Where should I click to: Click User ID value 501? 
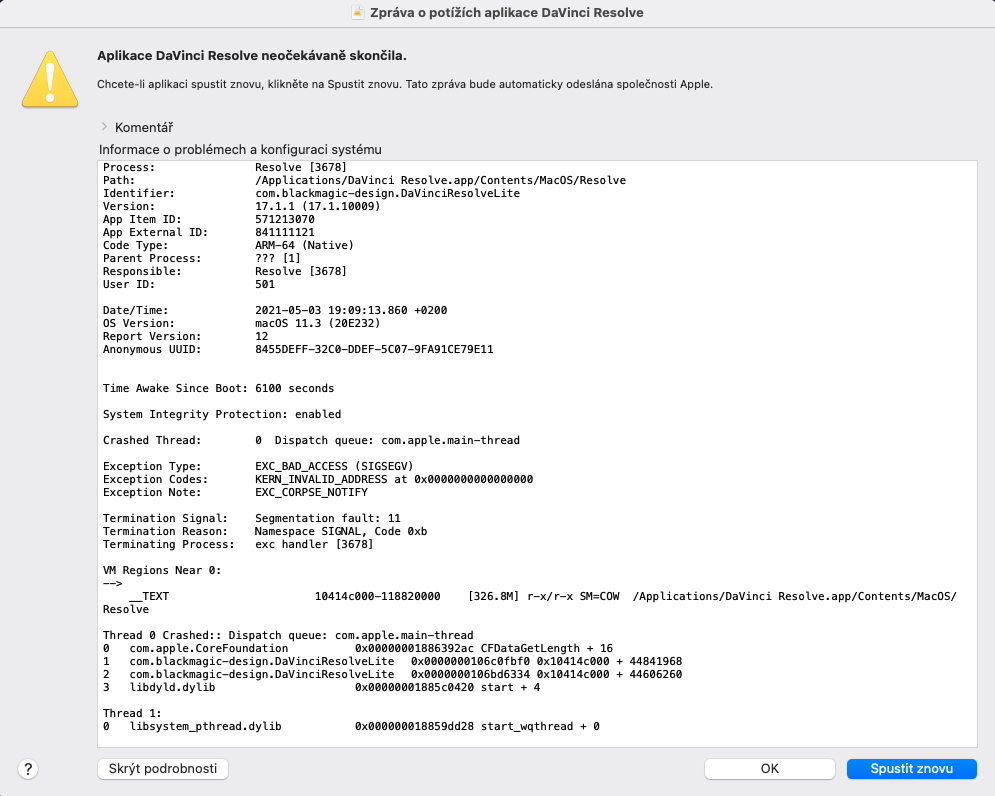[265, 284]
